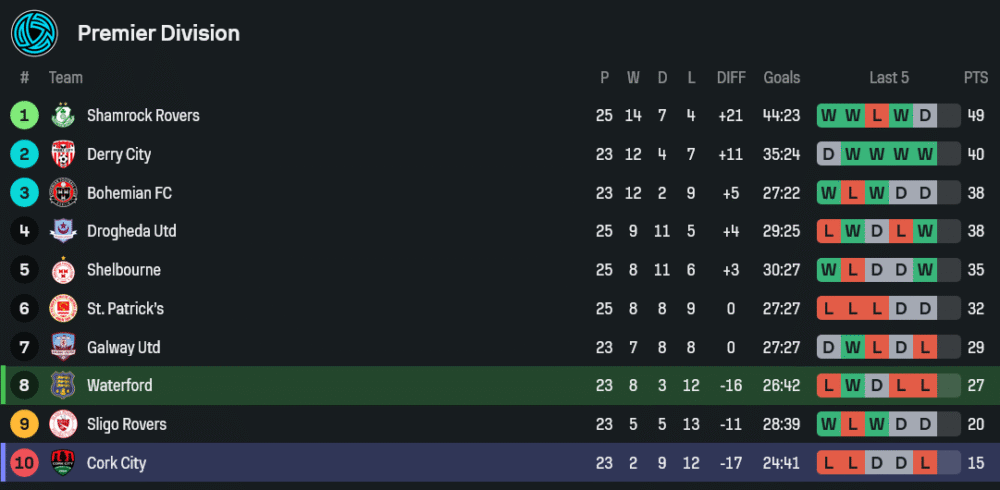The width and height of the screenshot is (1000, 490).
Task: Sort table by DIFF column header
Action: pyautogui.click(x=731, y=78)
